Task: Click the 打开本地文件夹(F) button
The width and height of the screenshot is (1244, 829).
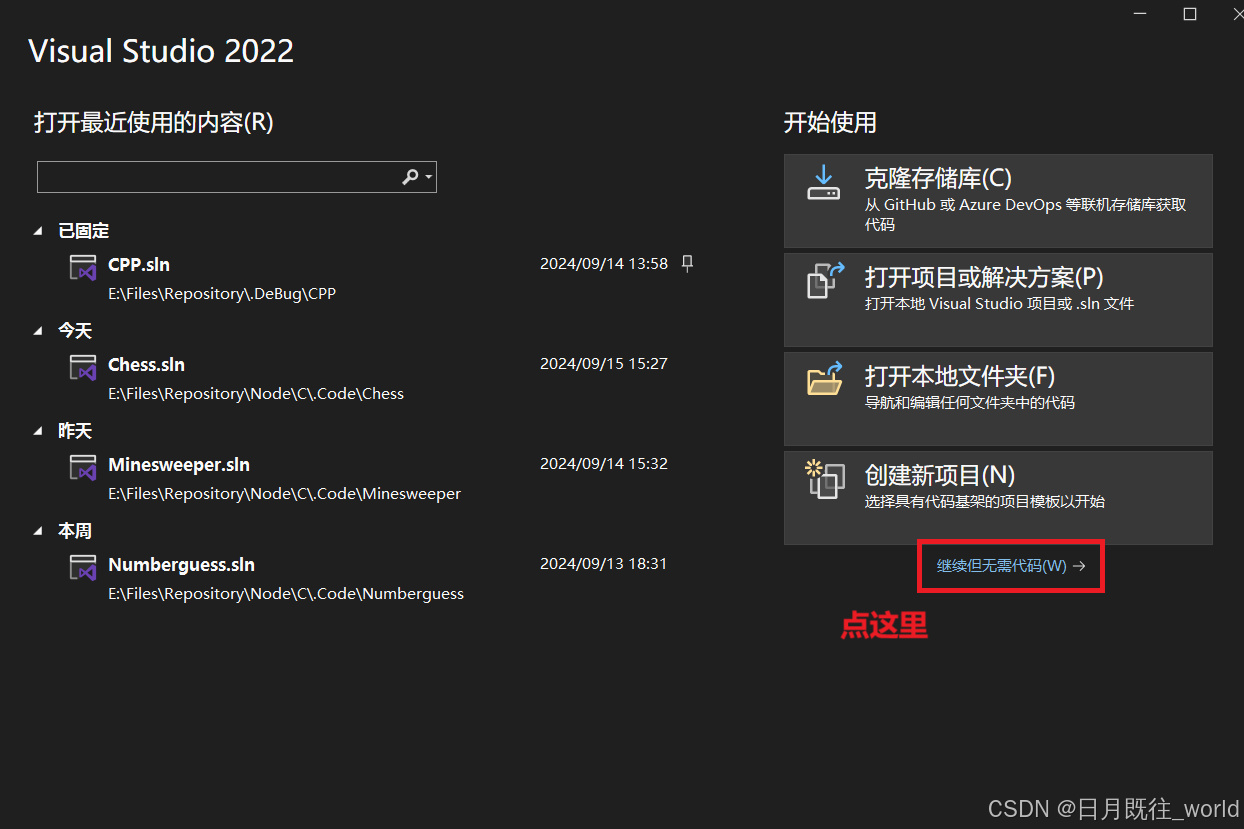Action: point(998,399)
